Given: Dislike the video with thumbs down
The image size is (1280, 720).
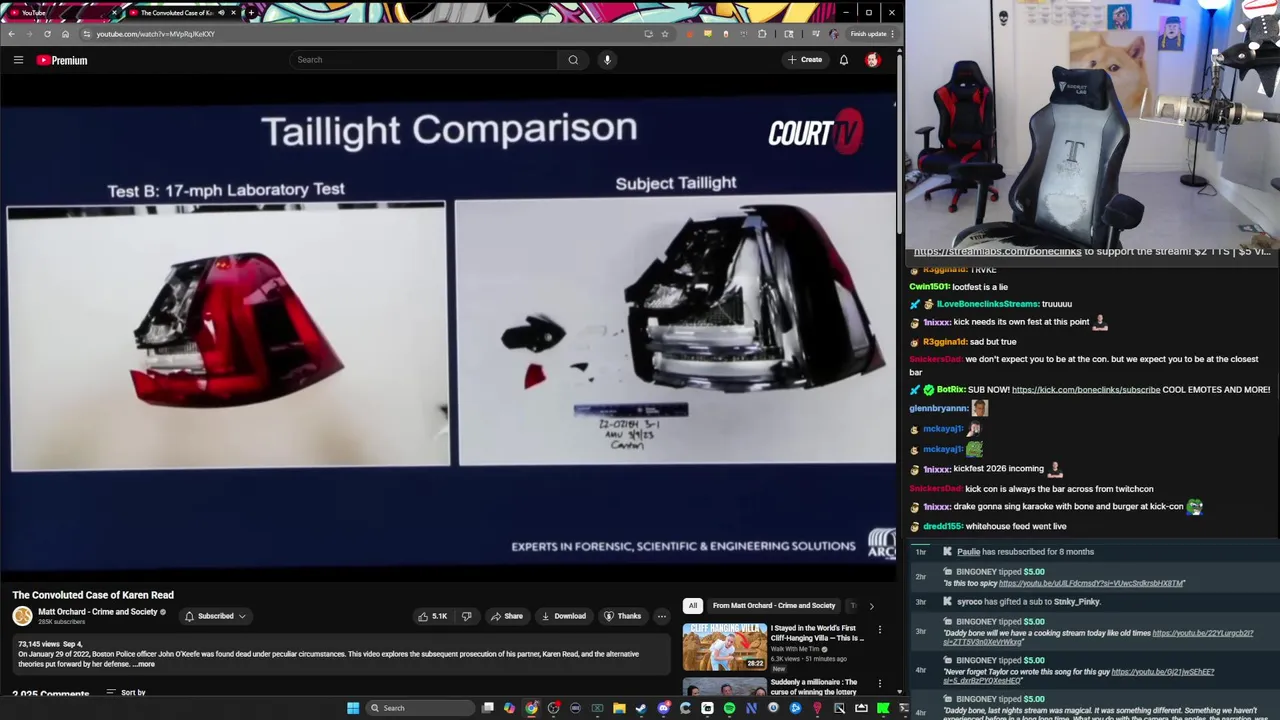Looking at the screenshot, I should pyautogui.click(x=466, y=616).
